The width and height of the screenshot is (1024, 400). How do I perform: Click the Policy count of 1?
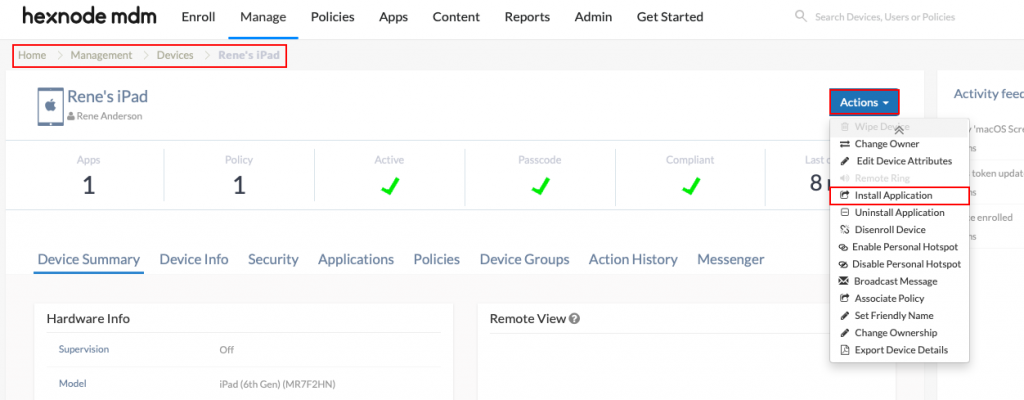(x=239, y=186)
